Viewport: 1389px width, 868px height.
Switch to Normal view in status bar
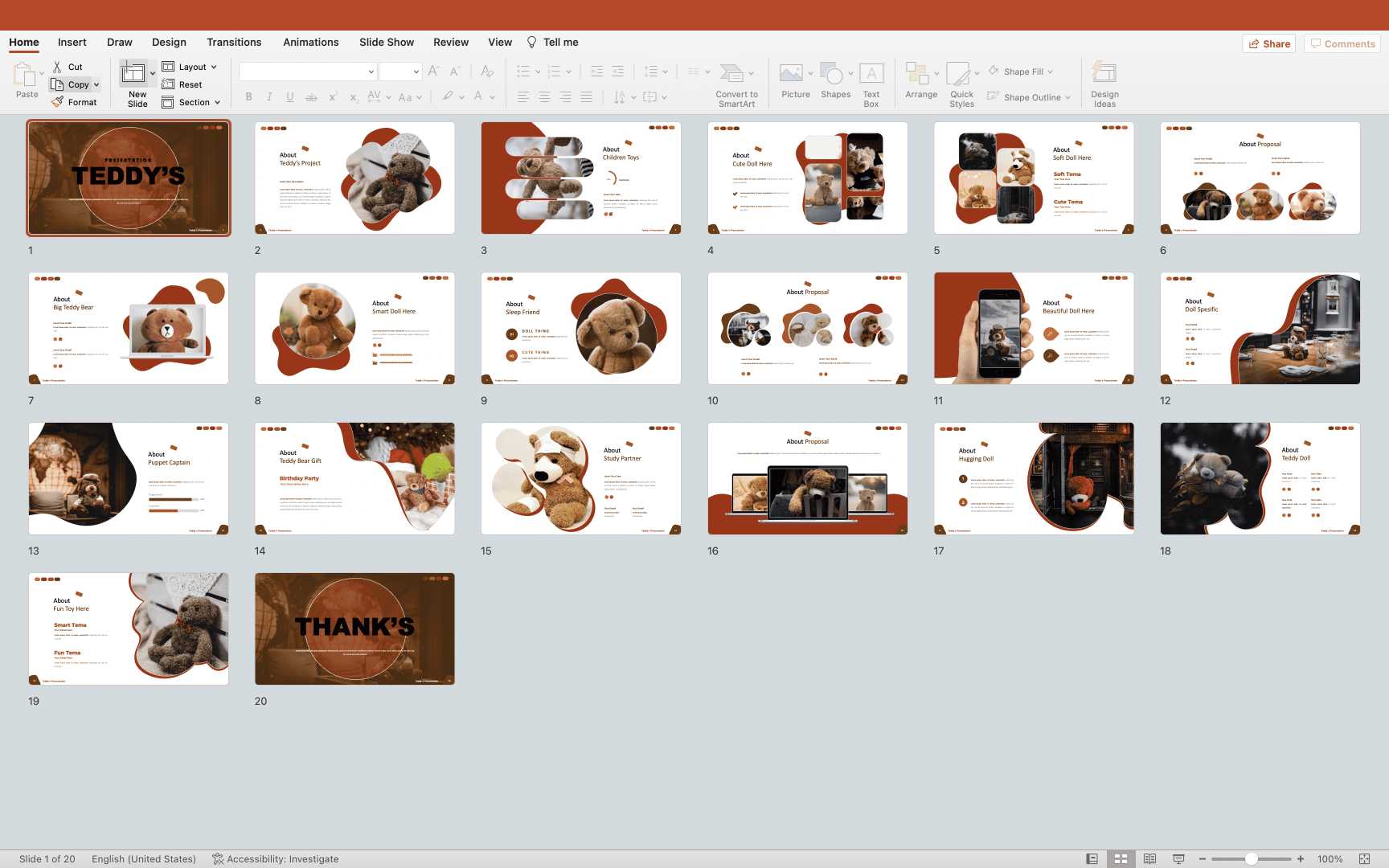pos(1092,859)
